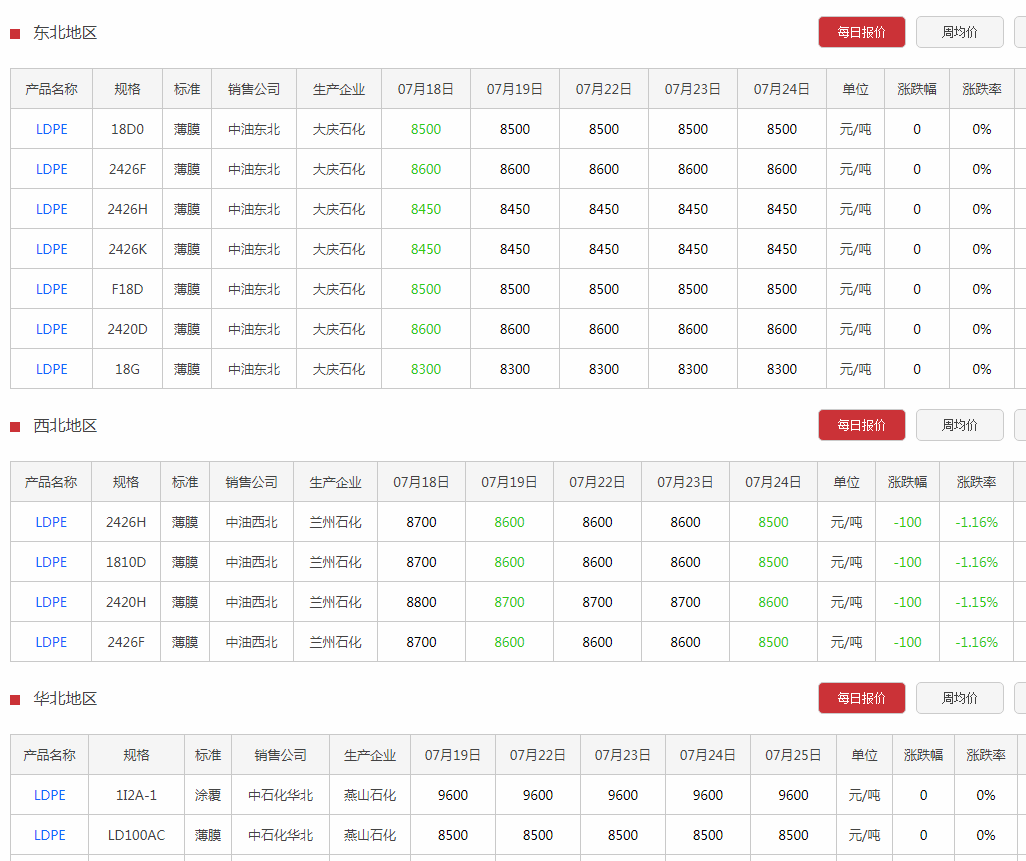Open LDPE link in the 1810D row
Image resolution: width=1026 pixels, height=861 pixels.
click(x=51, y=562)
